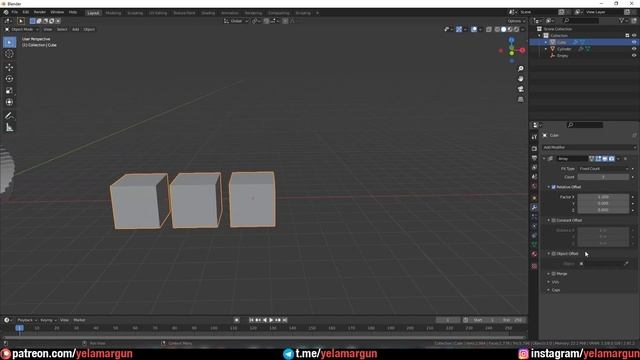The image size is (640, 360).
Task: Select the Cursor tool
Action: 9,54
